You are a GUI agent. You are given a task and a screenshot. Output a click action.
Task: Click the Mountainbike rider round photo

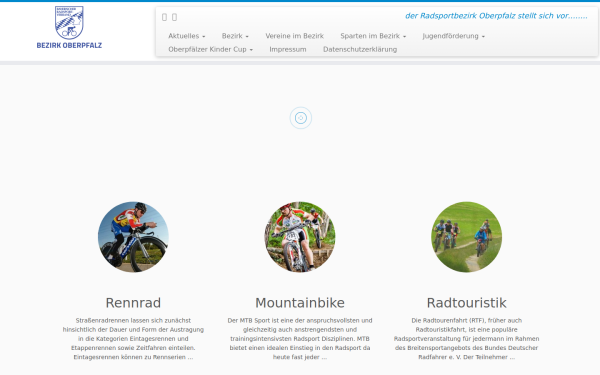tap(300, 237)
